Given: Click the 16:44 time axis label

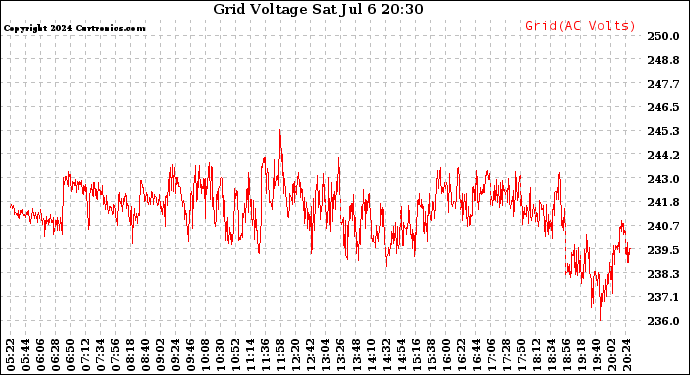Looking at the screenshot, I should pos(476,355).
